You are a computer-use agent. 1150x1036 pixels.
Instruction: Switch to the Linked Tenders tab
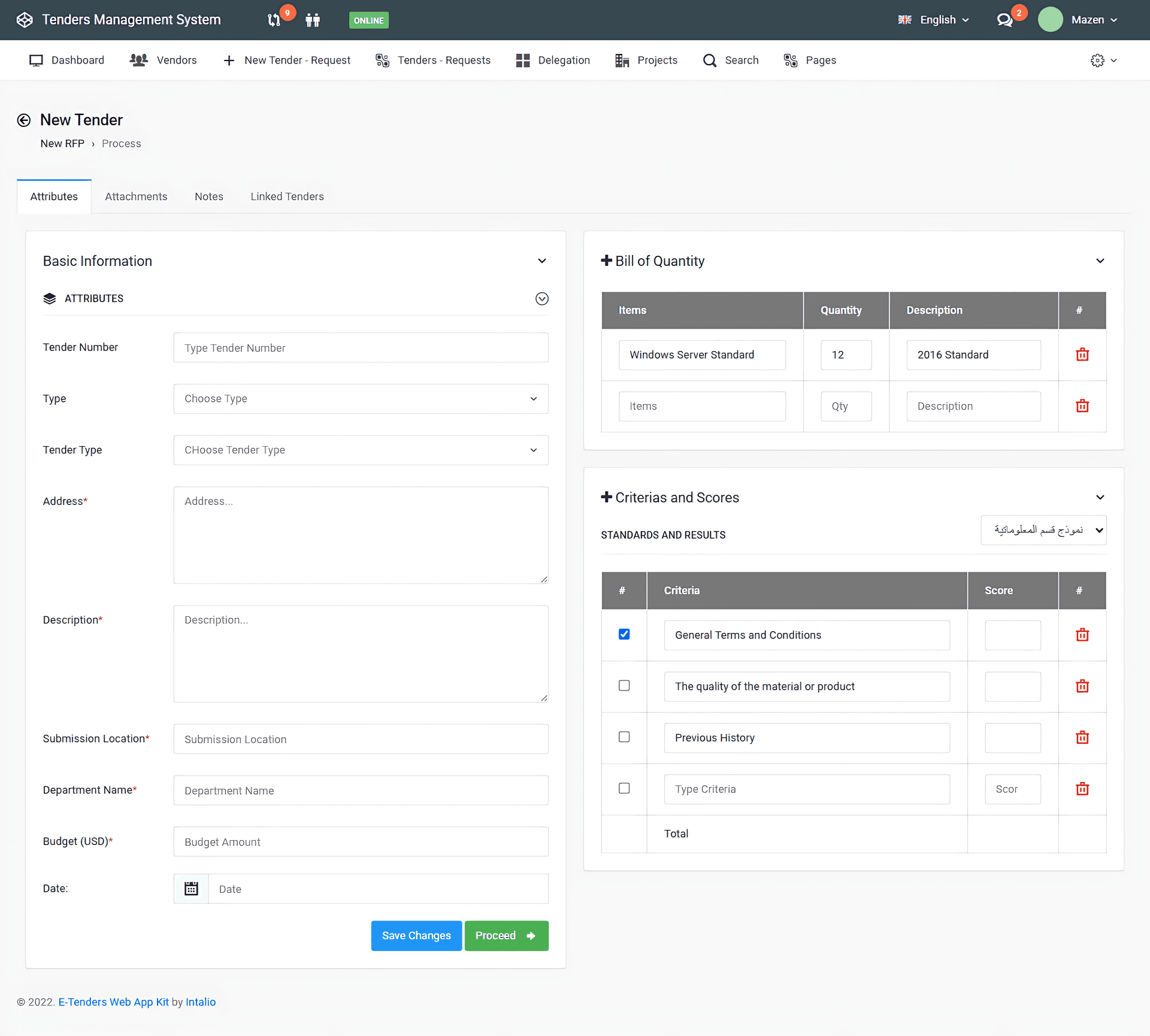click(x=287, y=196)
